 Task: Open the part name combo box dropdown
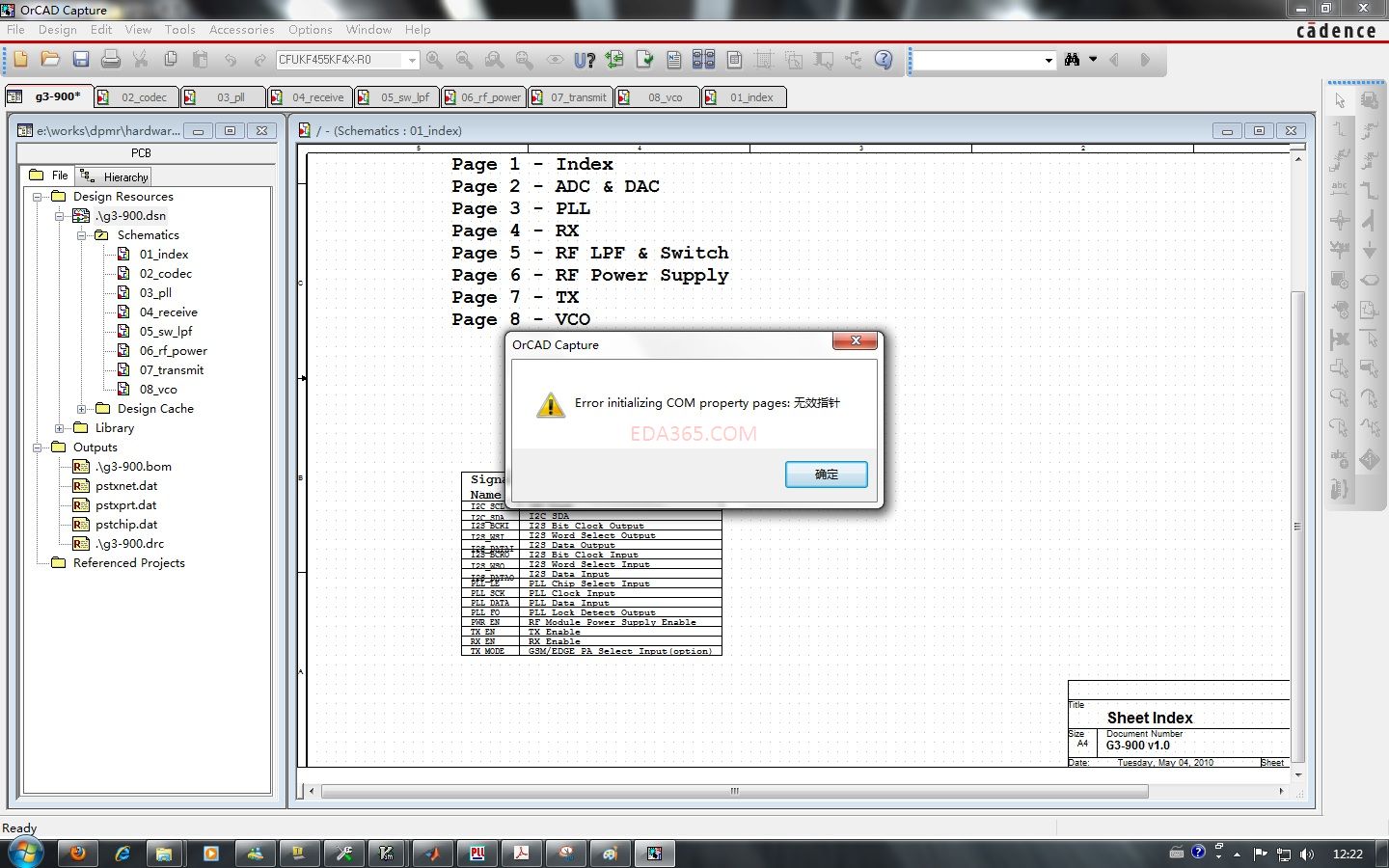412,60
